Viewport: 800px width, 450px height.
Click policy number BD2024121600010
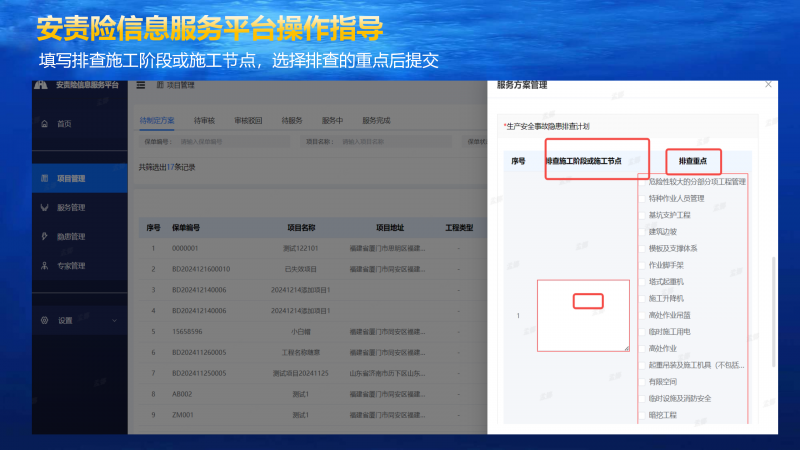point(201,269)
